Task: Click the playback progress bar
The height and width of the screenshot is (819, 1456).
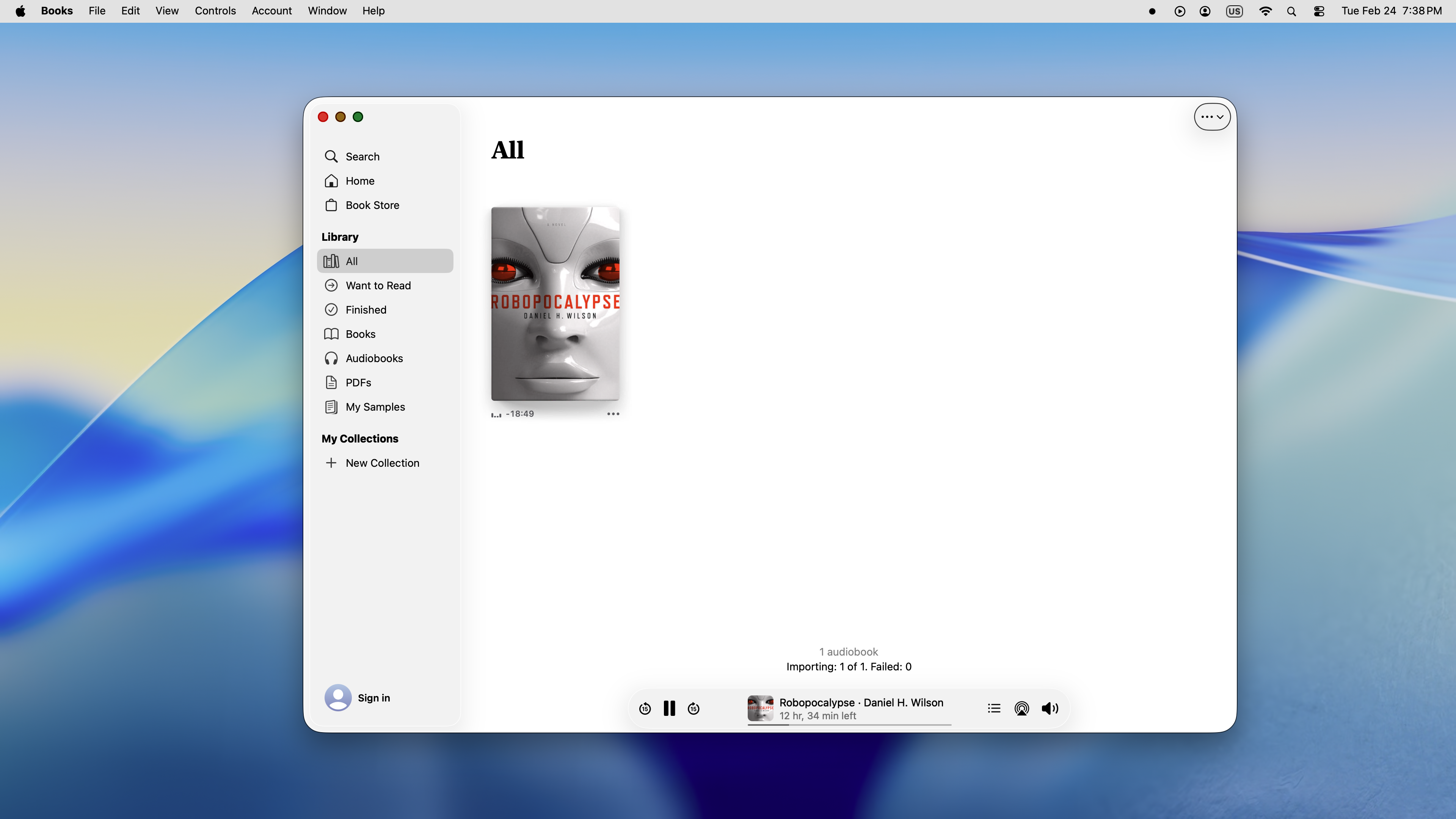Action: click(x=848, y=726)
